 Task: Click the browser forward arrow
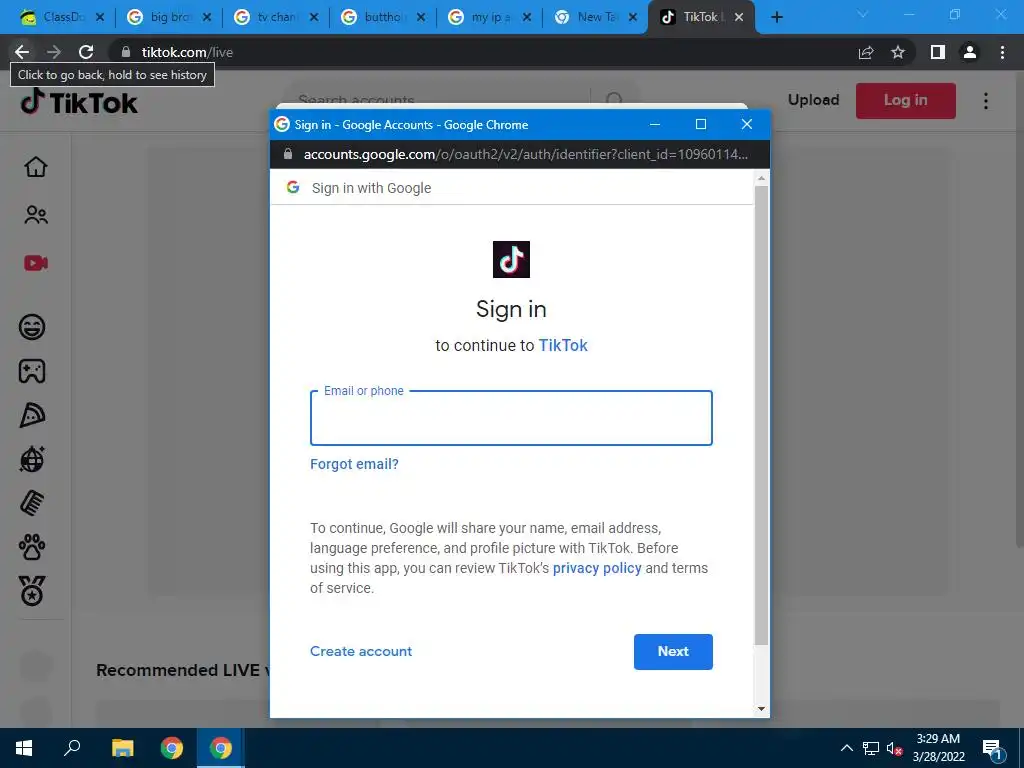pos(54,52)
